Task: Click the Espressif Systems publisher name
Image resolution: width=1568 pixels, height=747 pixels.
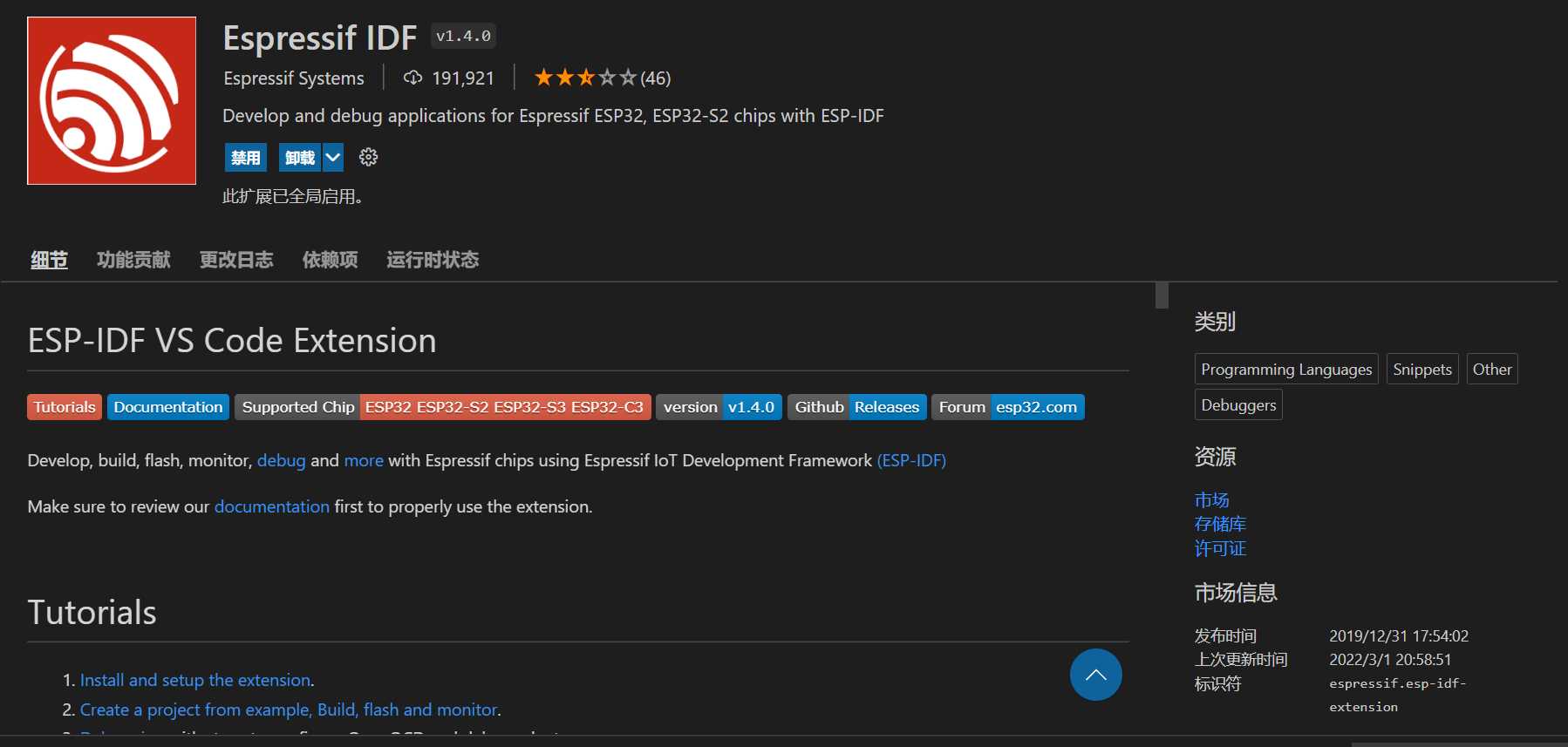Action: (x=294, y=78)
